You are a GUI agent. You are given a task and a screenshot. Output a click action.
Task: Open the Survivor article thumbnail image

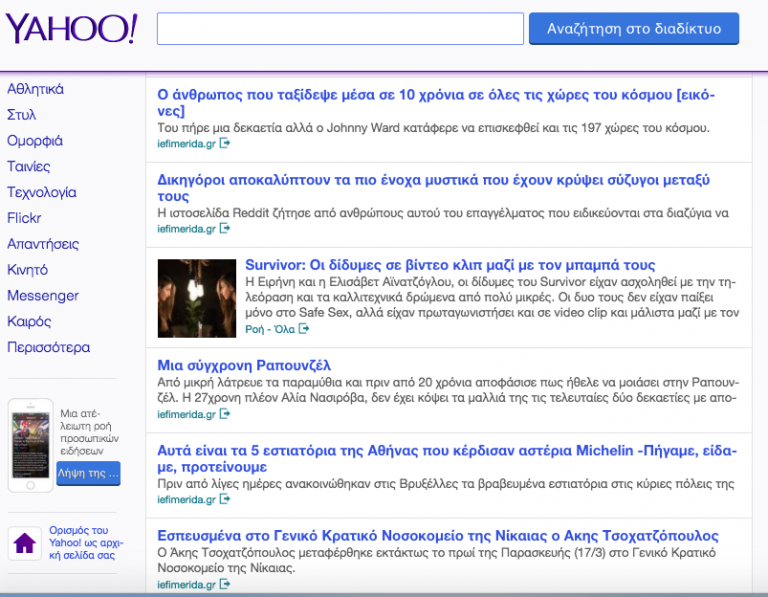(197, 298)
